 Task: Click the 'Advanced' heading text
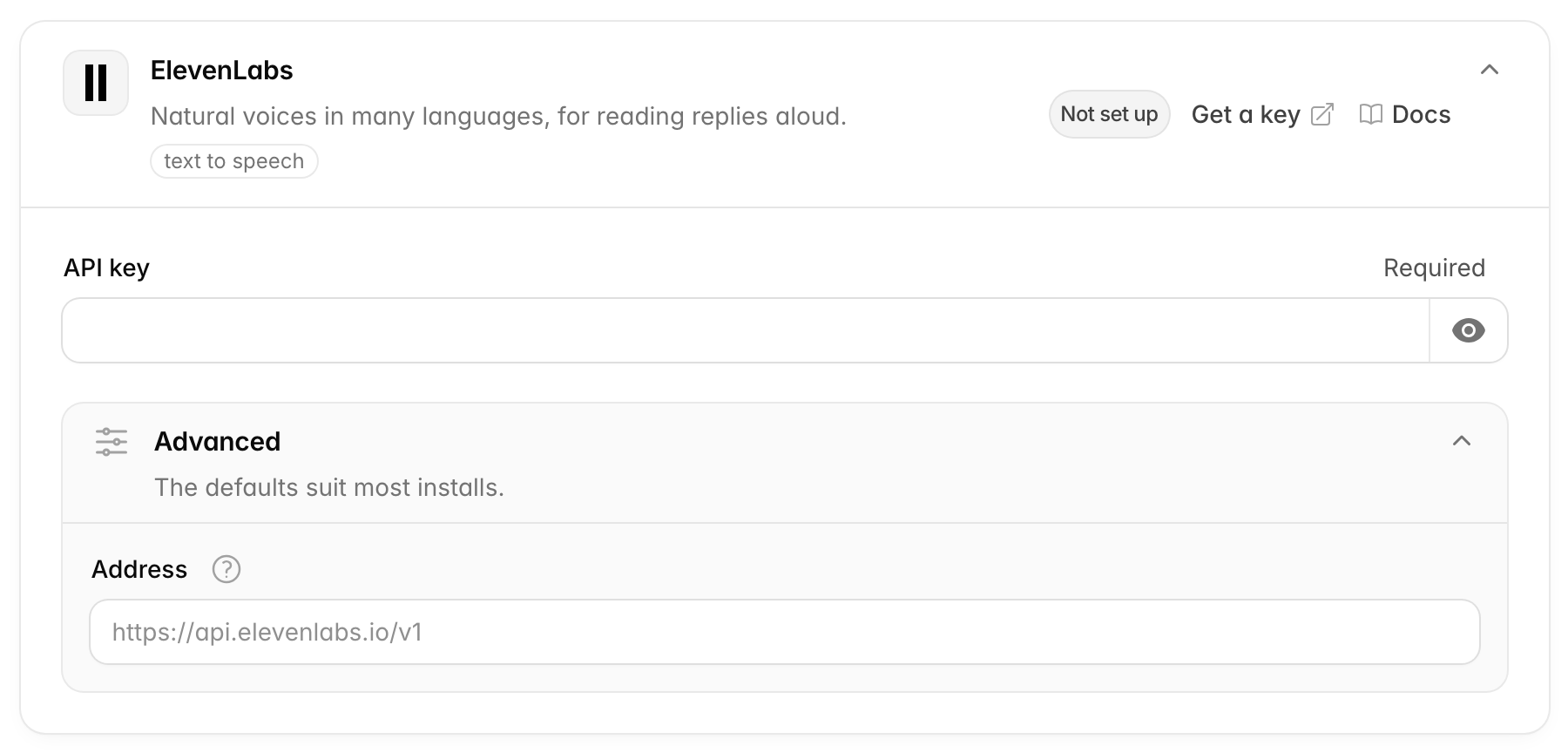point(217,441)
